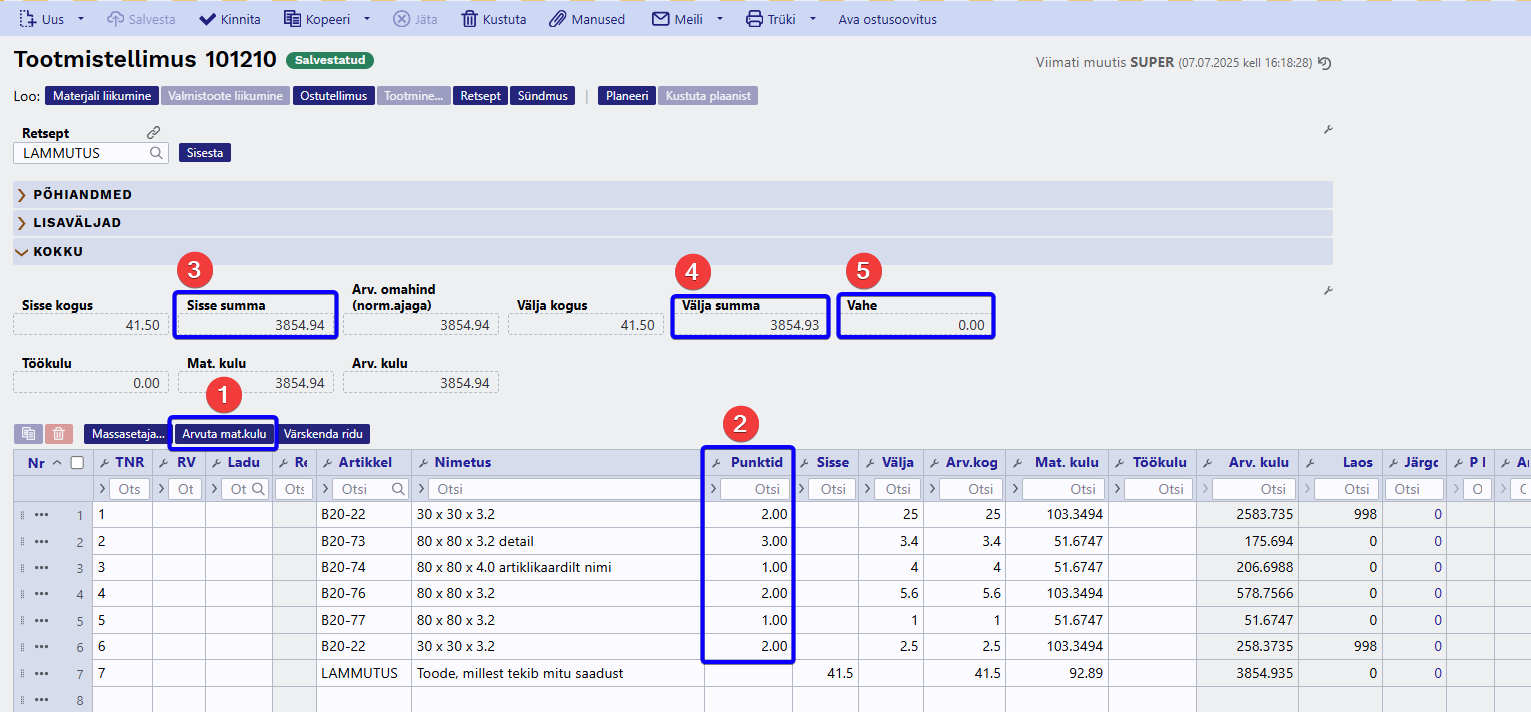
Task: Click the wrench icon in Punktid column header
Action: [x=716, y=463]
